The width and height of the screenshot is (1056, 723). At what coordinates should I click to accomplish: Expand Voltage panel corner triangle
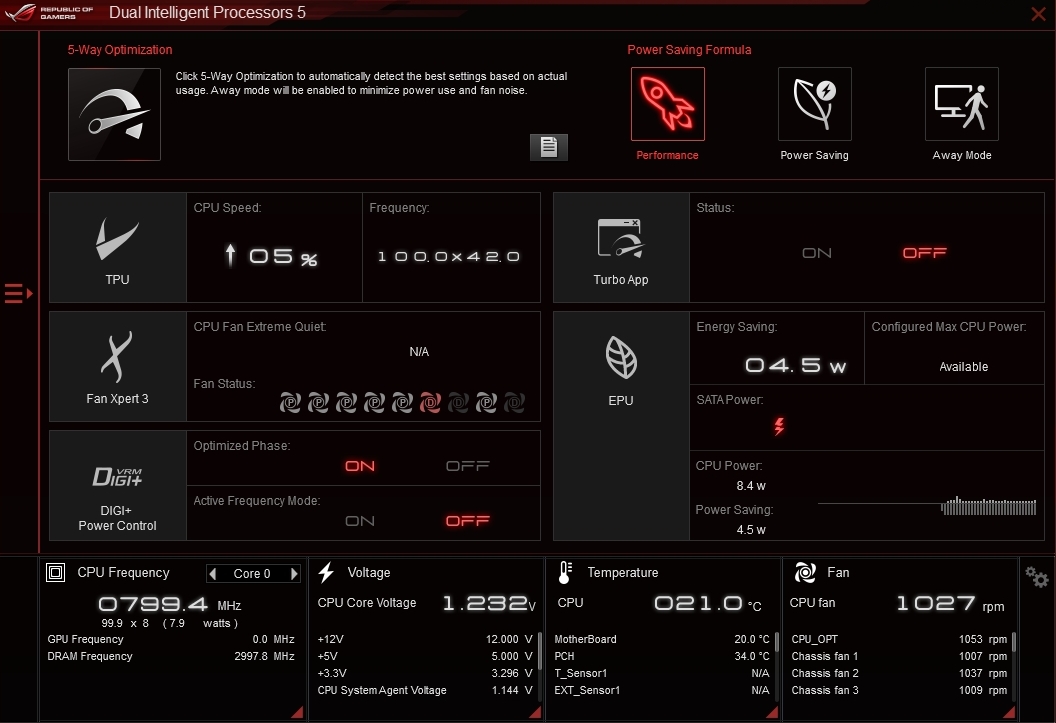coord(535,712)
